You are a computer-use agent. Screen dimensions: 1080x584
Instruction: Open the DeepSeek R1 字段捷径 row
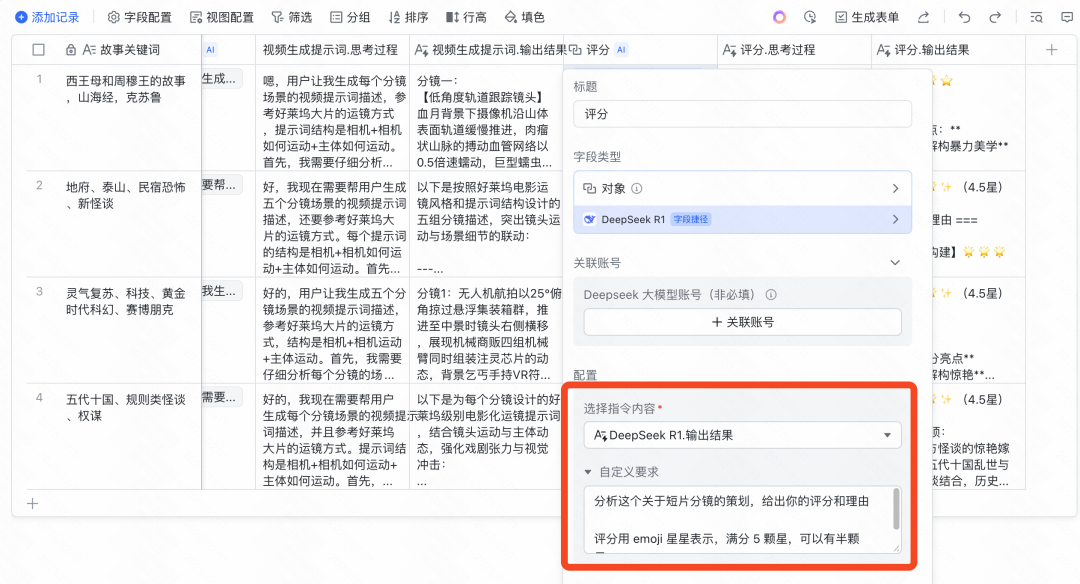coord(742,219)
